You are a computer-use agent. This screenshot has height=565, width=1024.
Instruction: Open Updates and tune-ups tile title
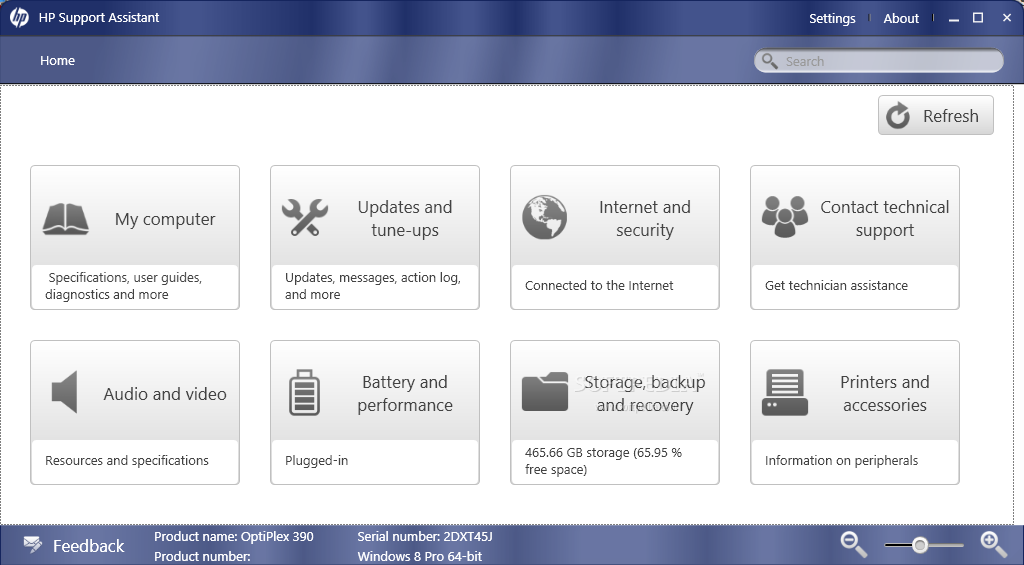[405, 218]
